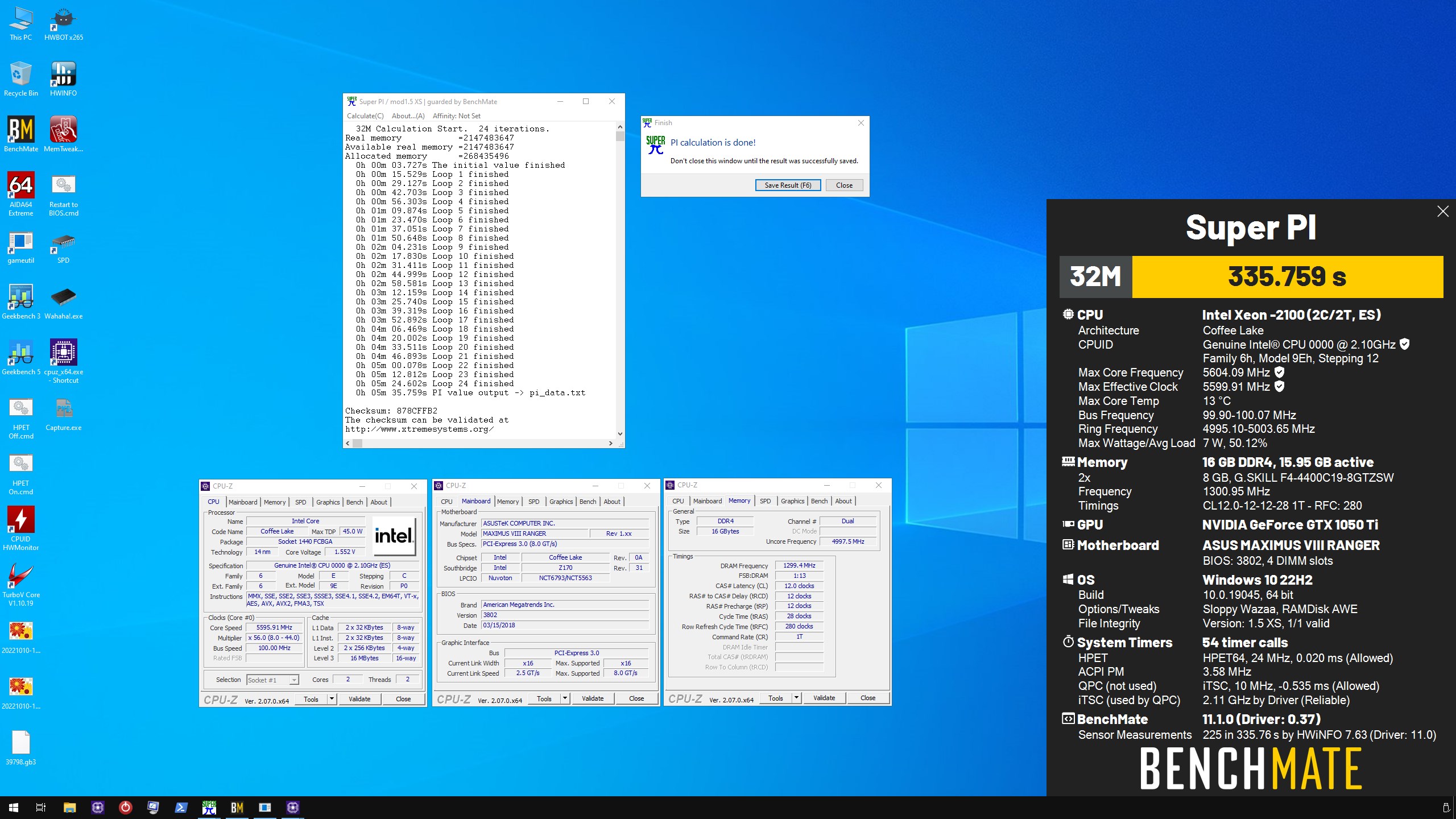Select the Restart to BIOS.cmd icon
Viewport: 1456px width, 819px height.
click(x=63, y=195)
